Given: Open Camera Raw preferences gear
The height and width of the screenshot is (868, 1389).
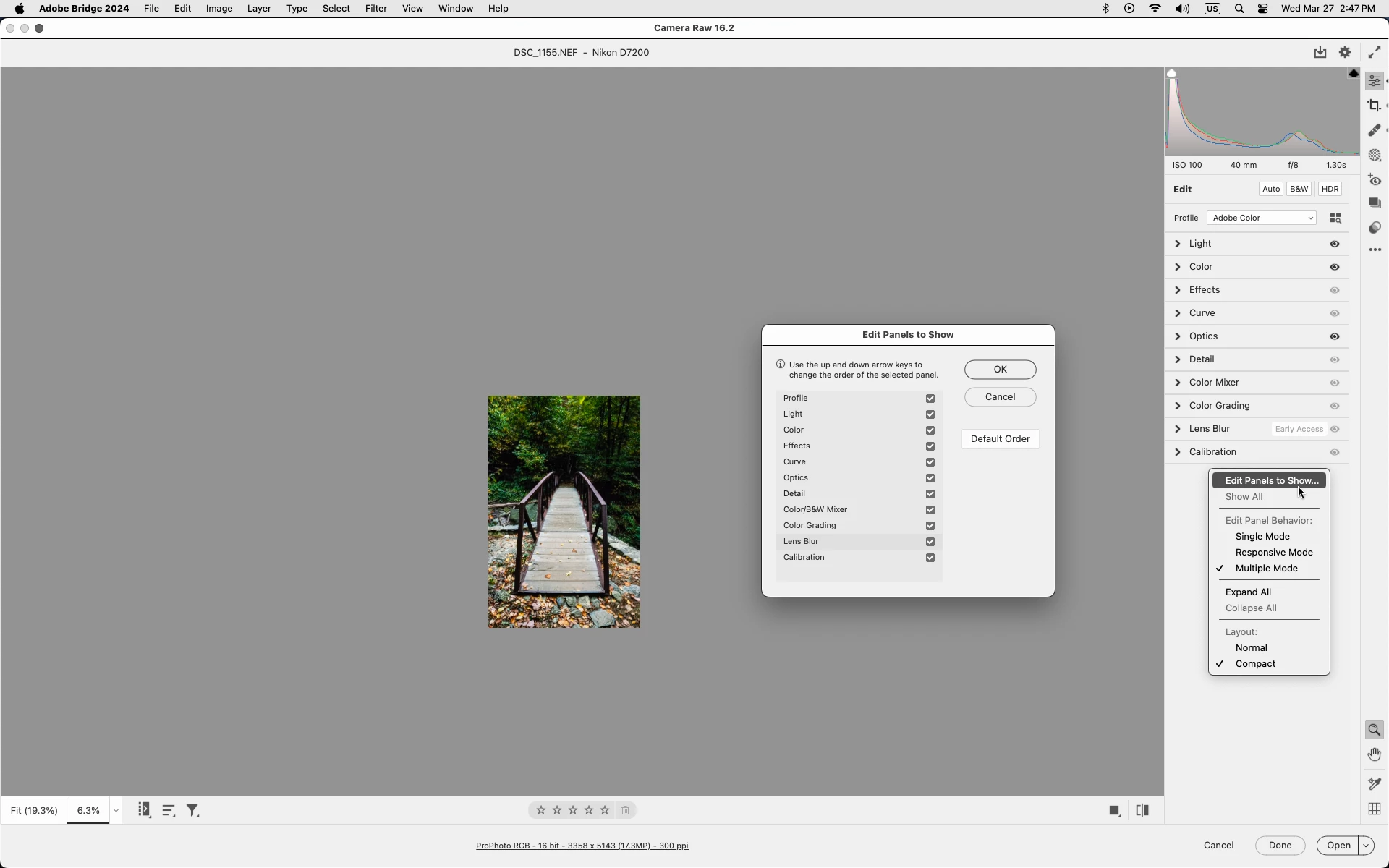Looking at the screenshot, I should coord(1345,52).
